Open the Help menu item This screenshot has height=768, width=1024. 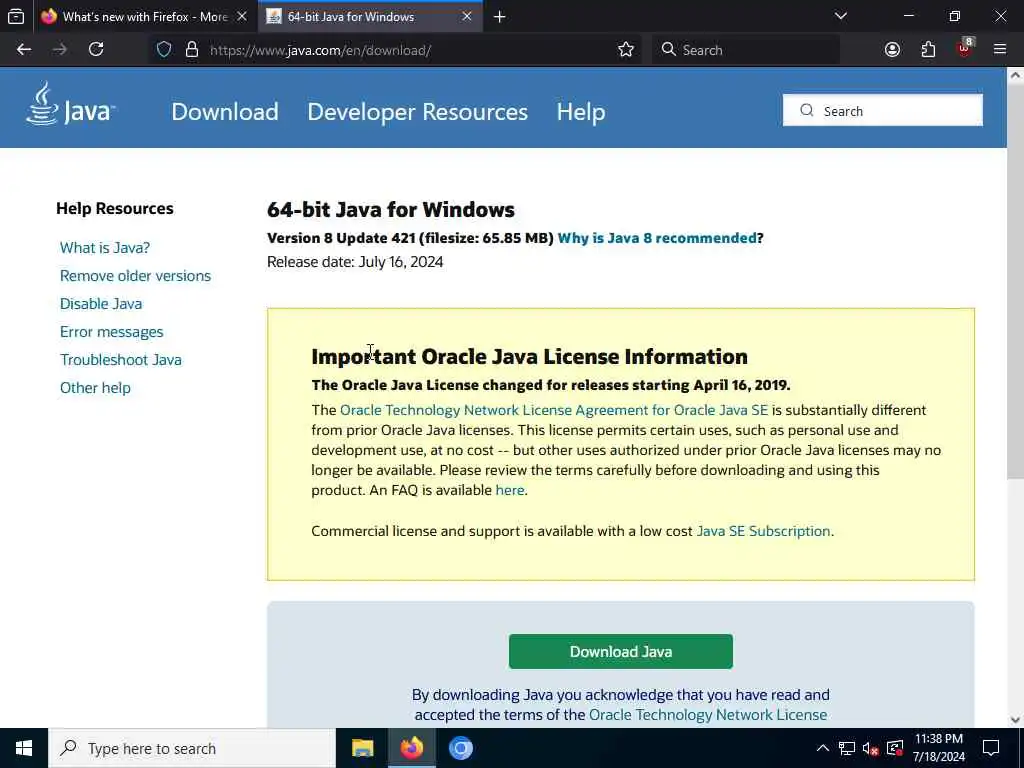(x=581, y=112)
